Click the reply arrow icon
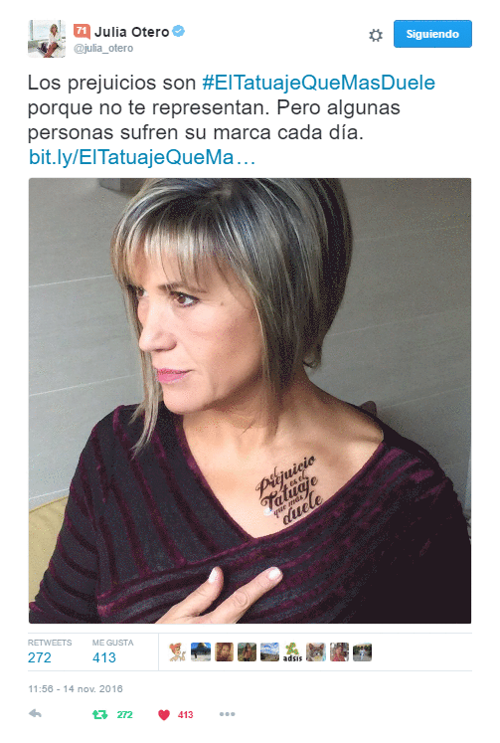 [35, 714]
